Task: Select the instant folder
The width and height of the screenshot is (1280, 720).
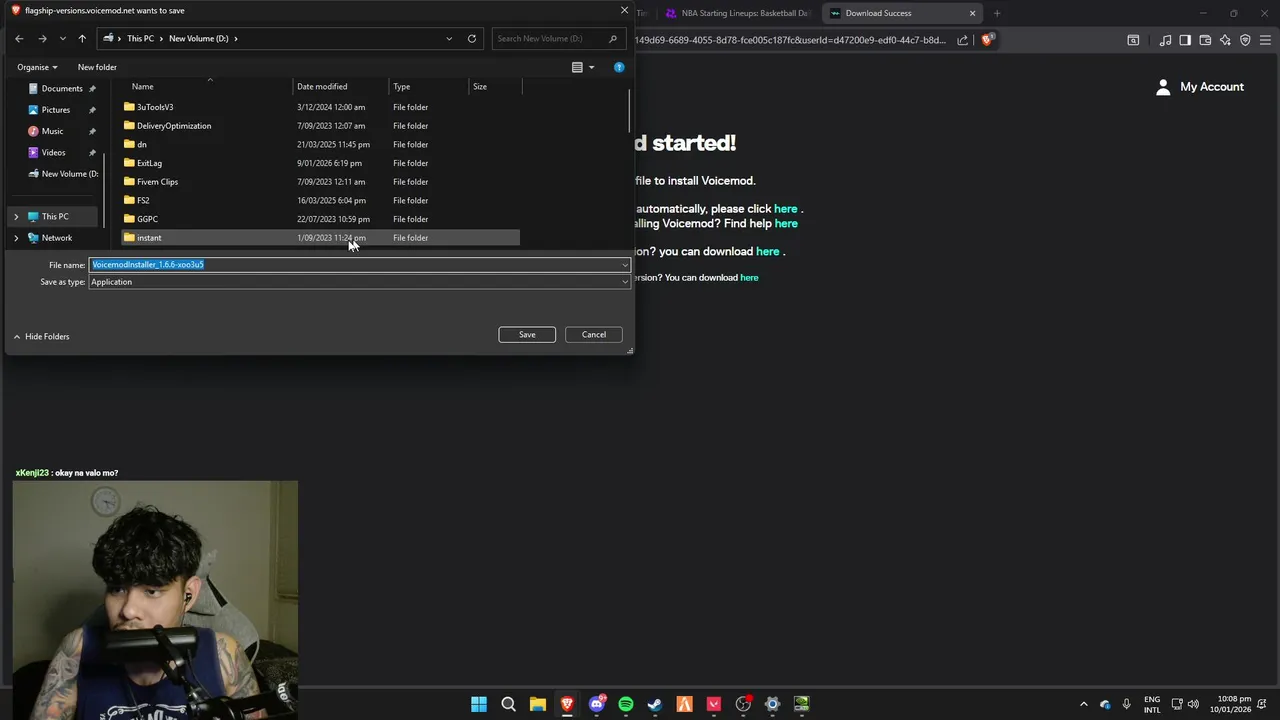Action: click(320, 238)
